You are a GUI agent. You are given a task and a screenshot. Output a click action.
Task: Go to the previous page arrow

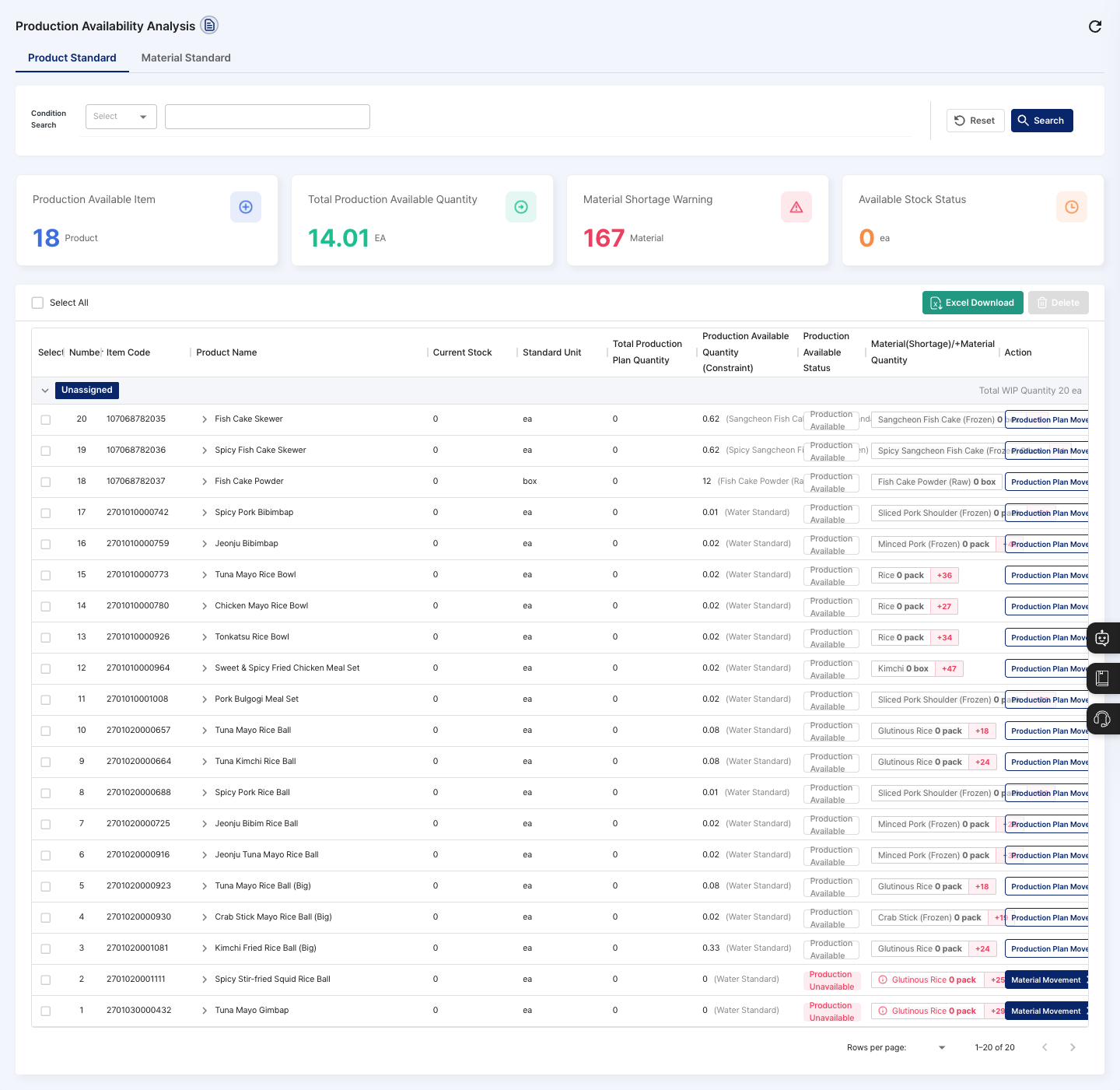(x=1045, y=1047)
